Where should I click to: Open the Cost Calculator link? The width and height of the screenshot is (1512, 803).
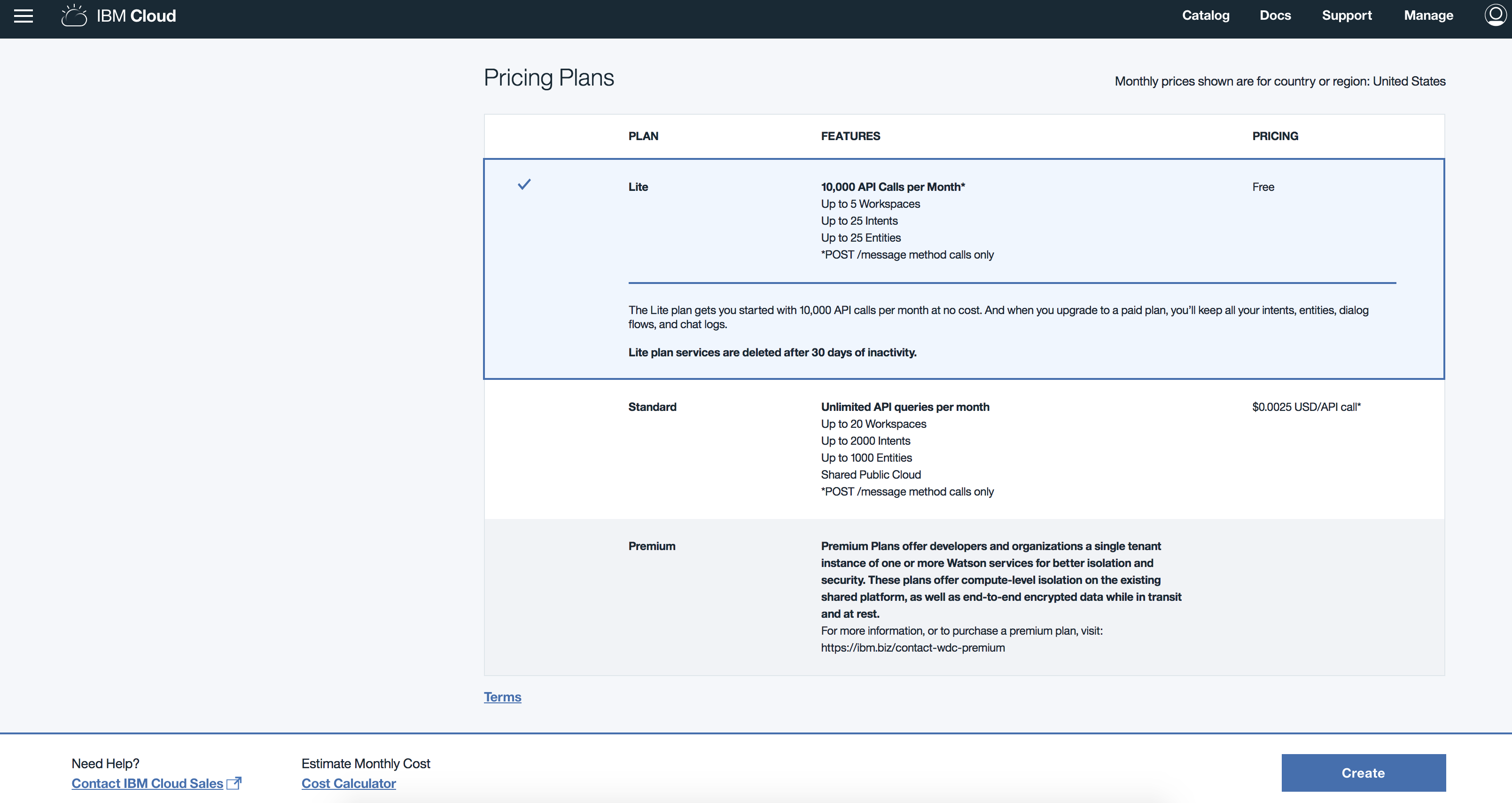pos(349,783)
